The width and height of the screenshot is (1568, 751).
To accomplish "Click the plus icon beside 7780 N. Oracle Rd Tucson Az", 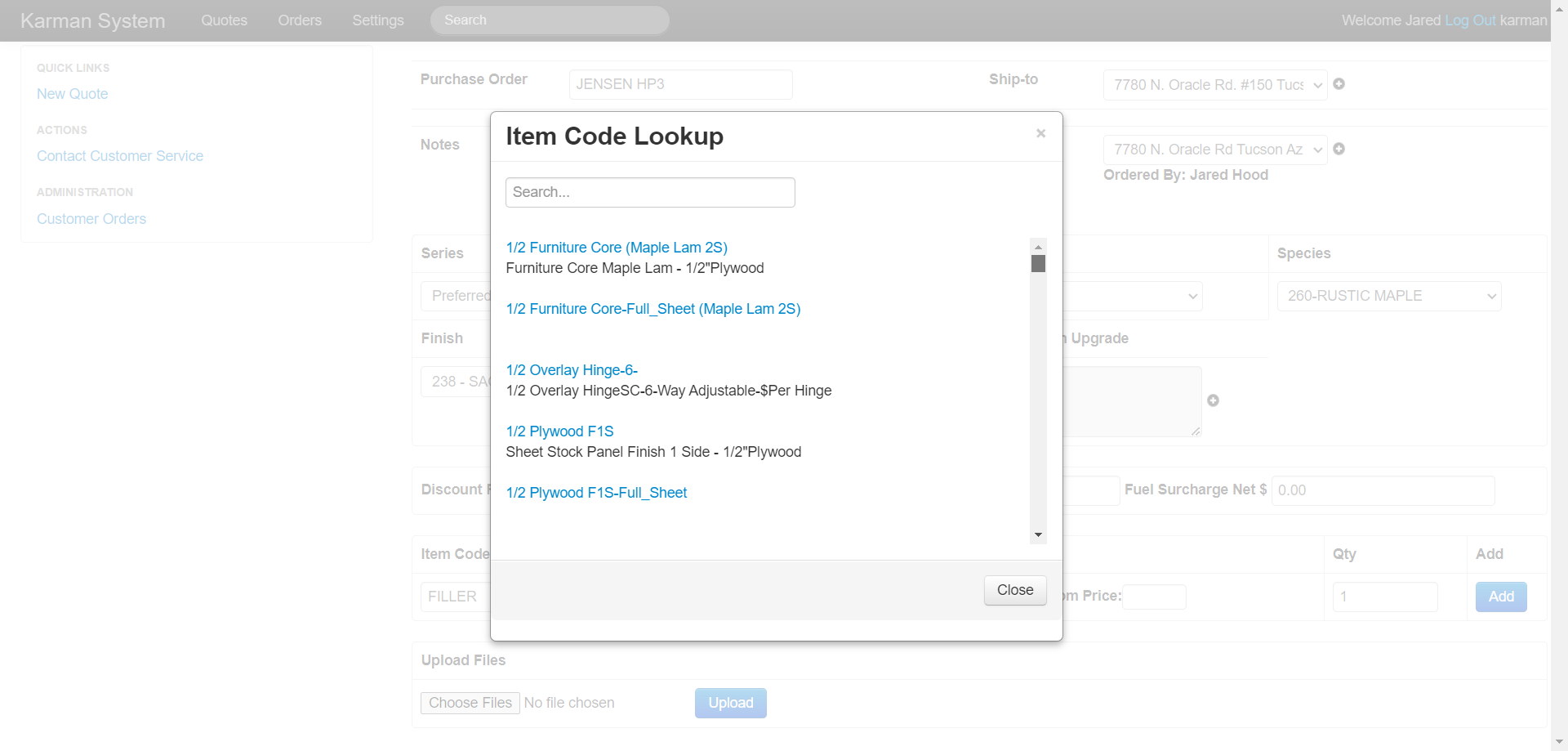I will 1339,149.
